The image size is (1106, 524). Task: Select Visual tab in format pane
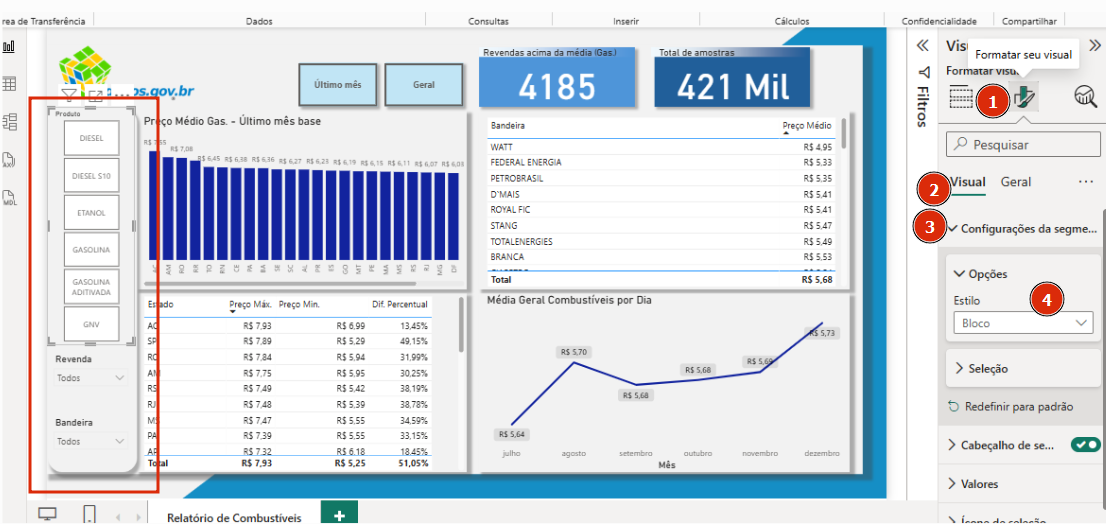[967, 182]
